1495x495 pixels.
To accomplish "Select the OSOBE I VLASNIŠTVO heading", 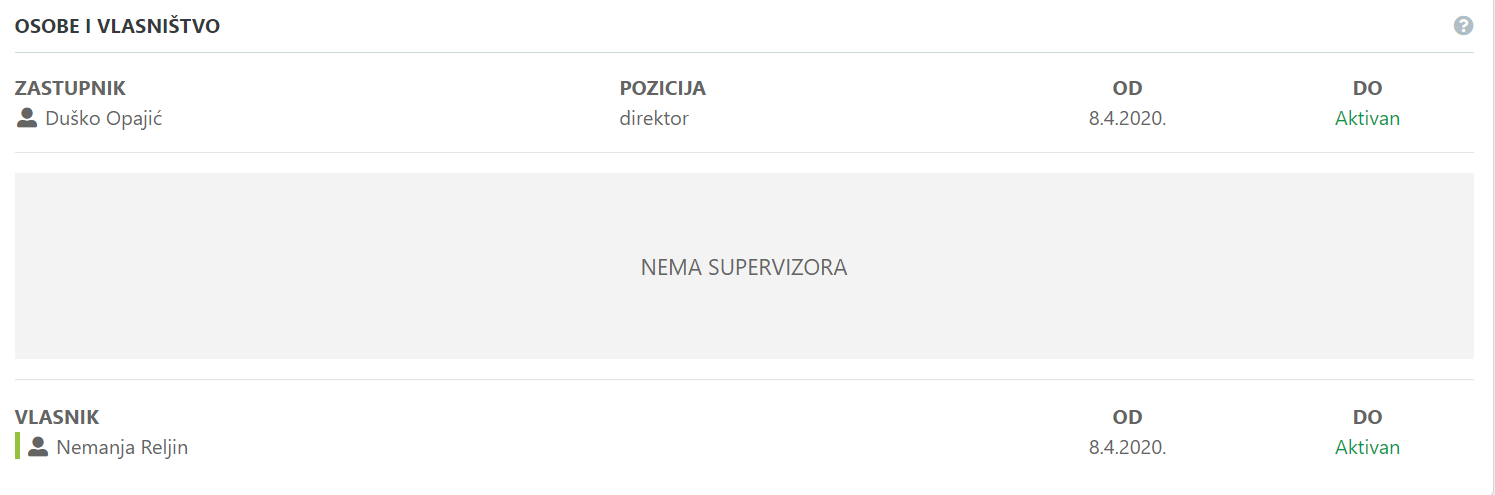I will pos(117,26).
